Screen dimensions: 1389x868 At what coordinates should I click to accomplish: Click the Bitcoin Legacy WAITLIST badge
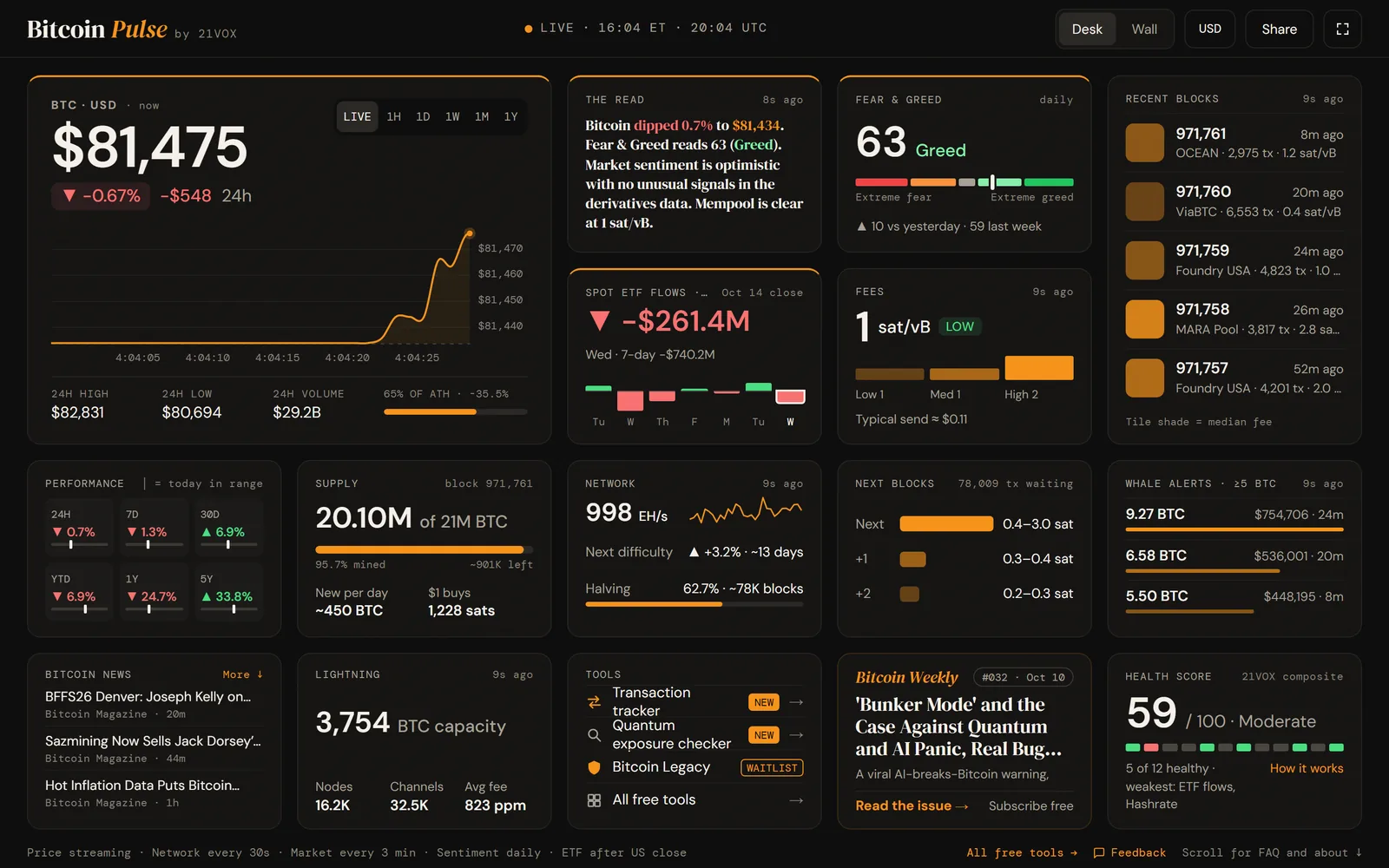pos(772,768)
